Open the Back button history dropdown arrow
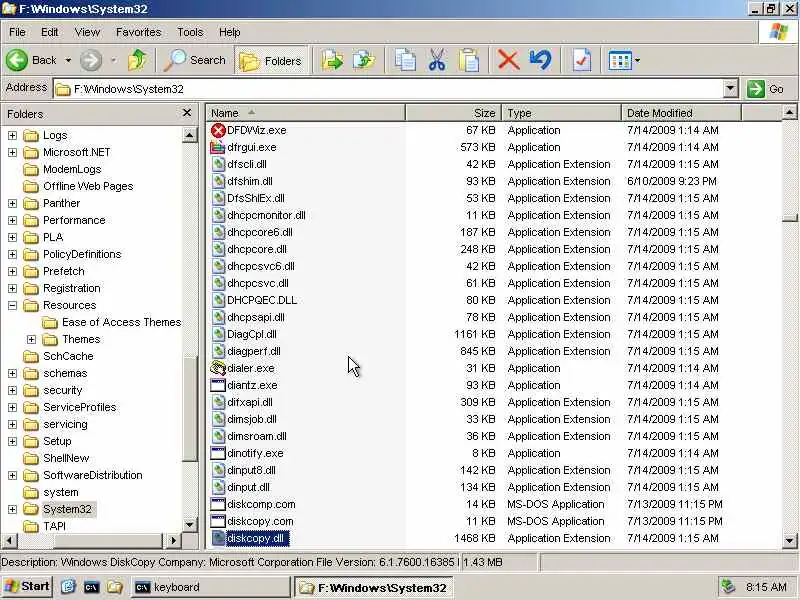800x600 pixels. (68, 60)
